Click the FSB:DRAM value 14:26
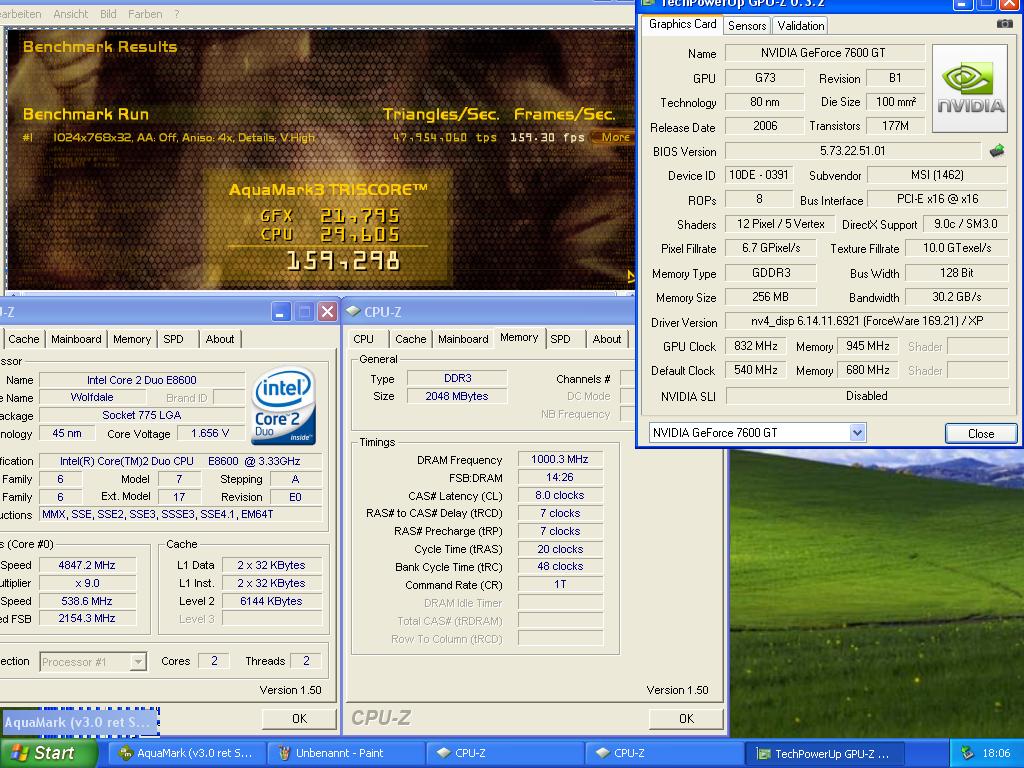This screenshot has width=1024, height=768. [x=560, y=477]
